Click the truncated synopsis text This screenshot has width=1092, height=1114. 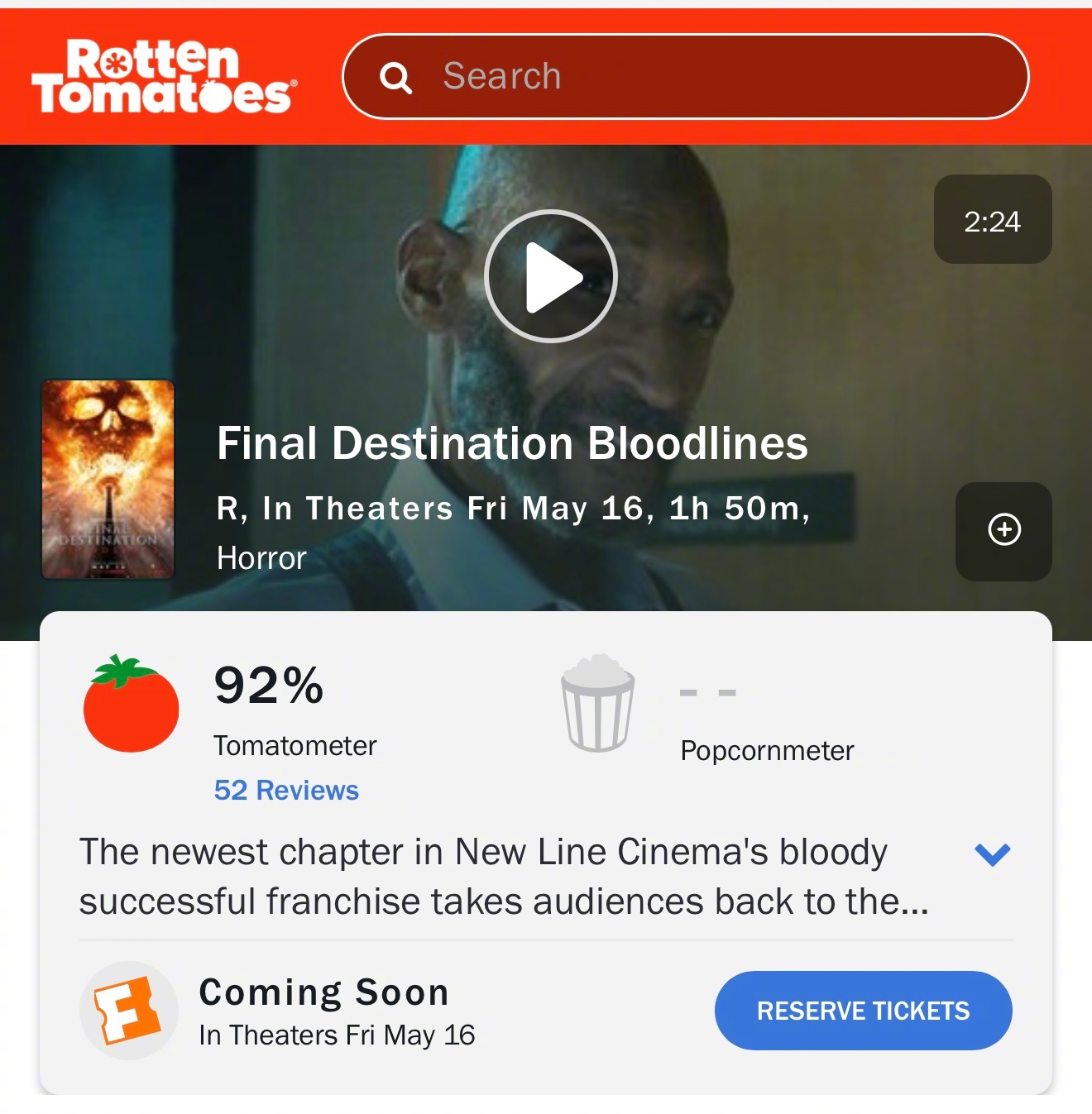pos(504,877)
